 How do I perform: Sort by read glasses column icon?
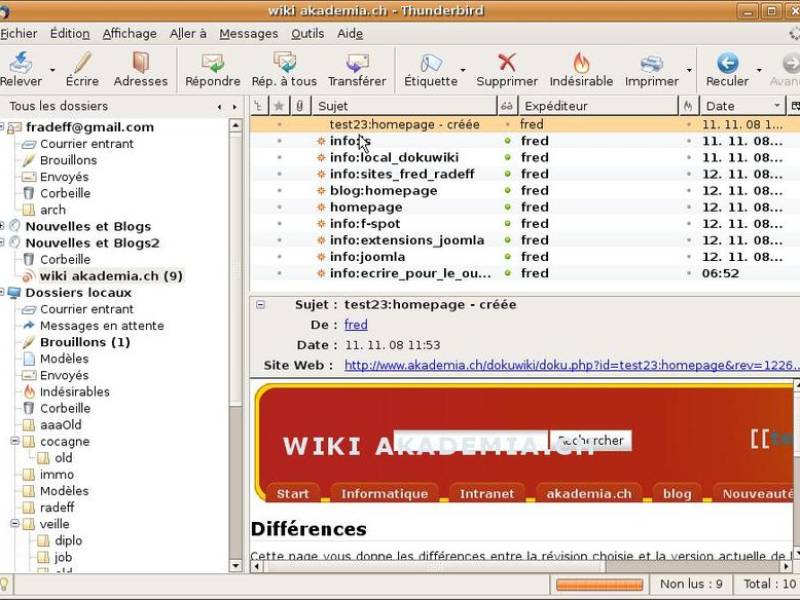point(507,106)
